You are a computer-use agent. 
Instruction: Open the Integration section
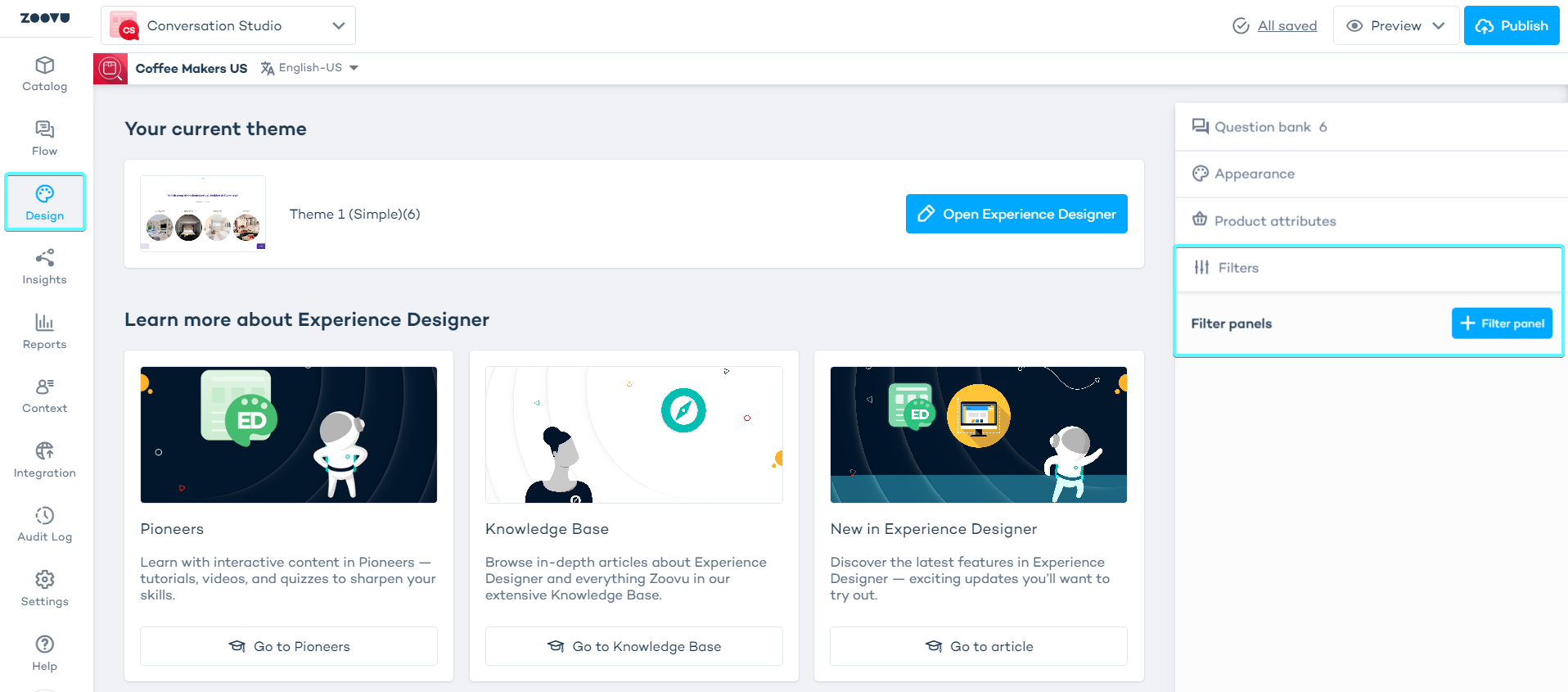44,460
